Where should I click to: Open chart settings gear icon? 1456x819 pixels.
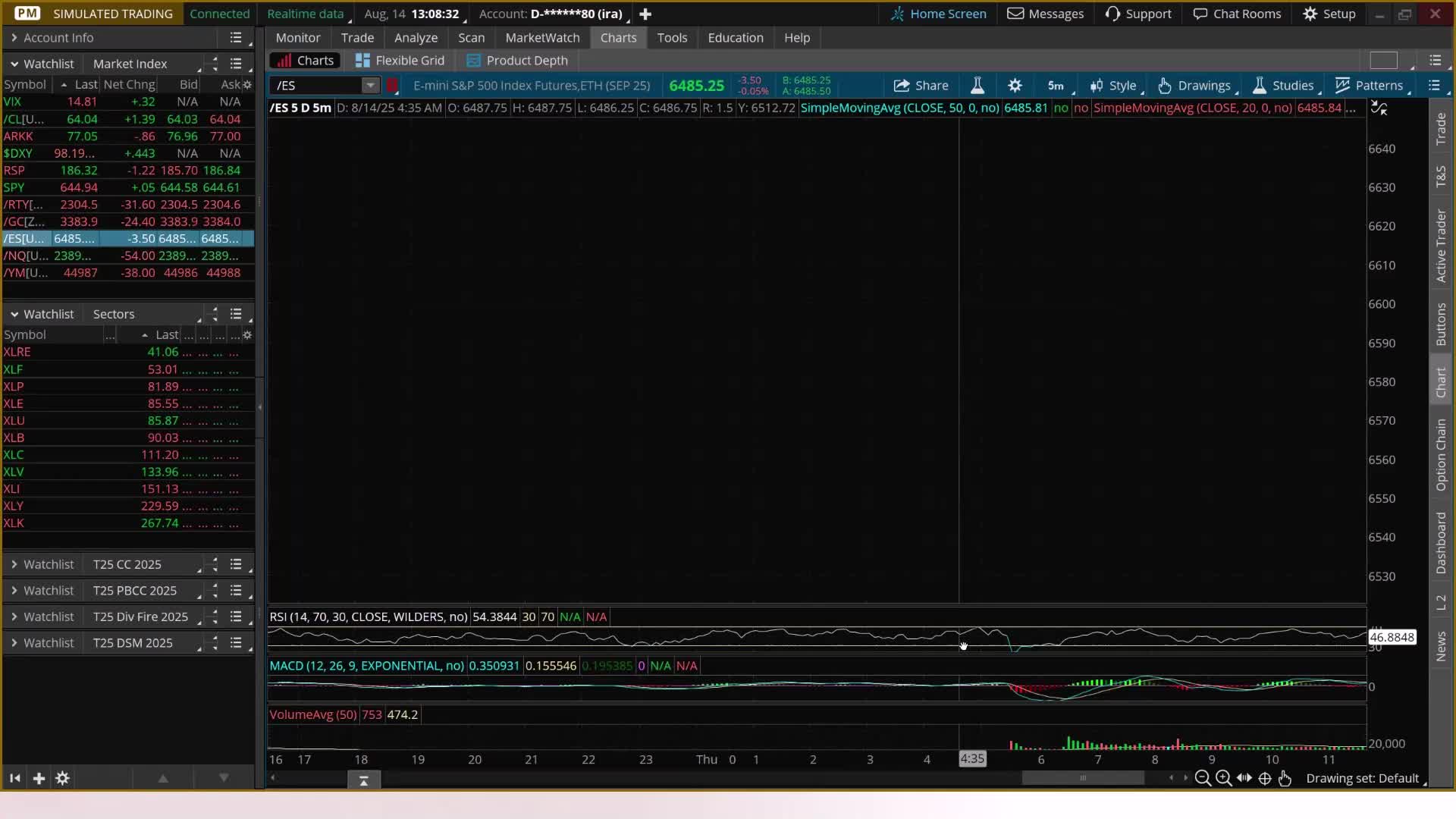1015,86
